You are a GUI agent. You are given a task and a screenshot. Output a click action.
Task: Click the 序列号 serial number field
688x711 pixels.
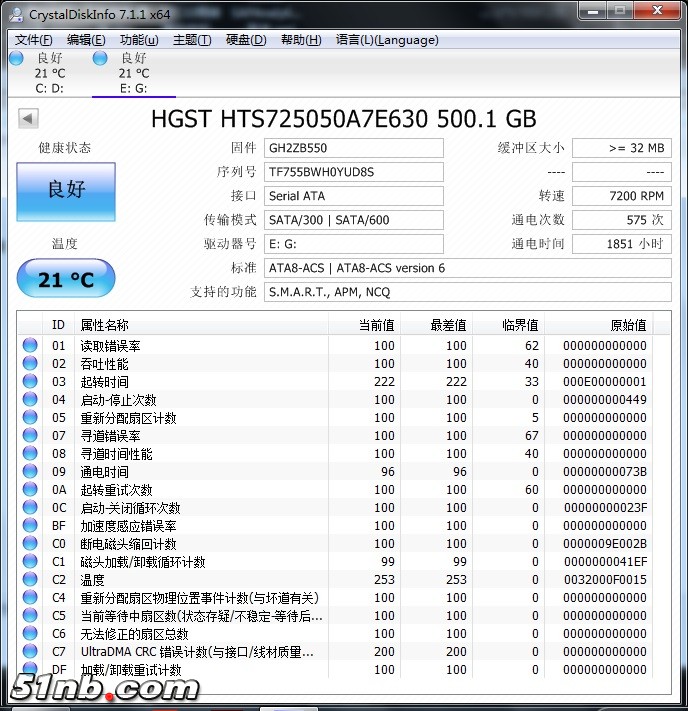[x=354, y=172]
